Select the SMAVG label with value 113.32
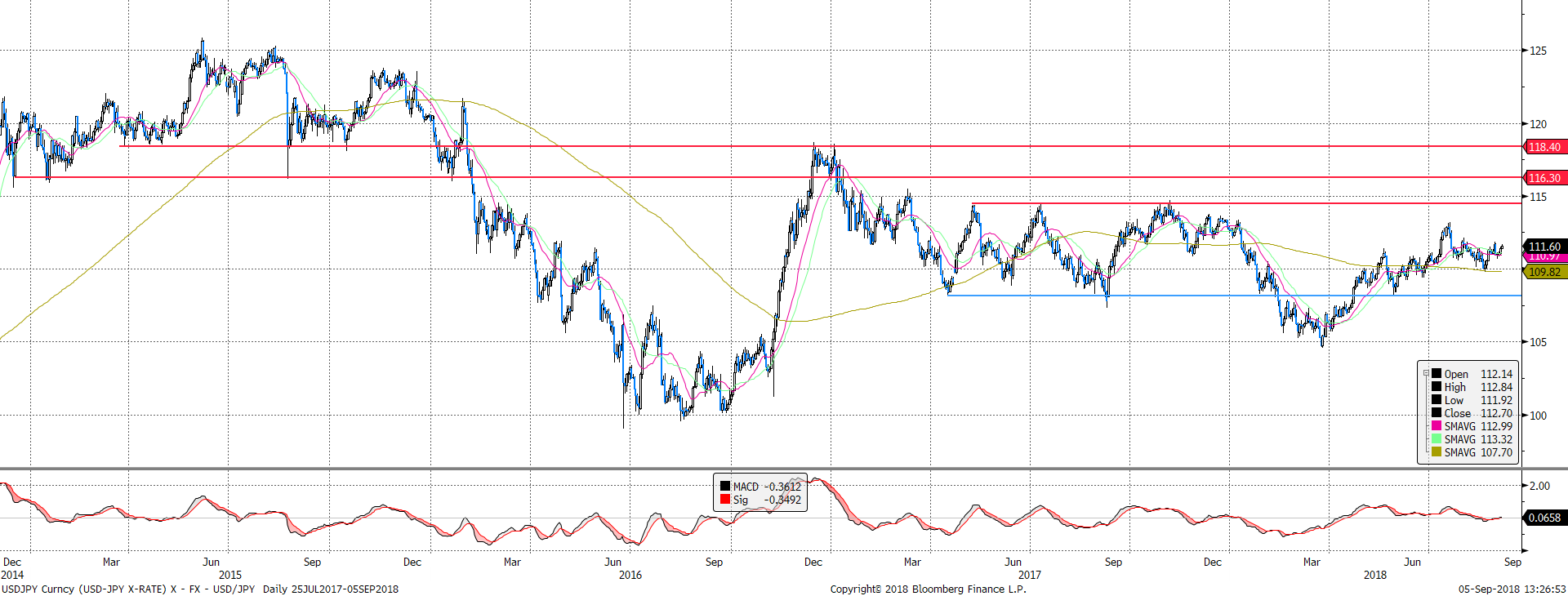The height and width of the screenshot is (596, 1568). (1459, 439)
